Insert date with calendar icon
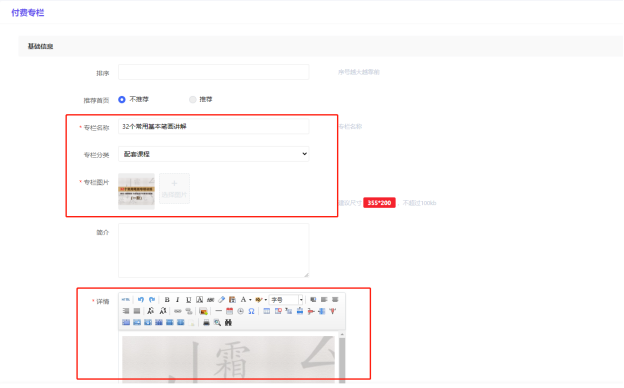 (230, 311)
